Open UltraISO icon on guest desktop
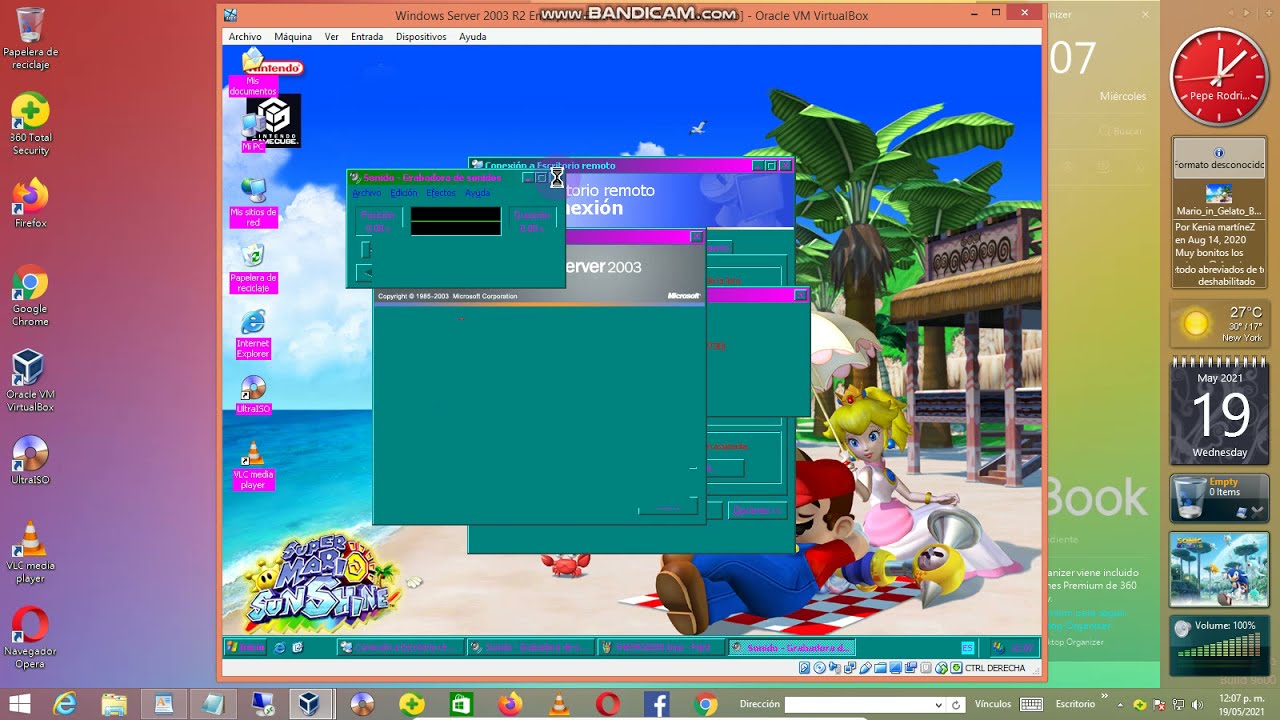 (253, 394)
